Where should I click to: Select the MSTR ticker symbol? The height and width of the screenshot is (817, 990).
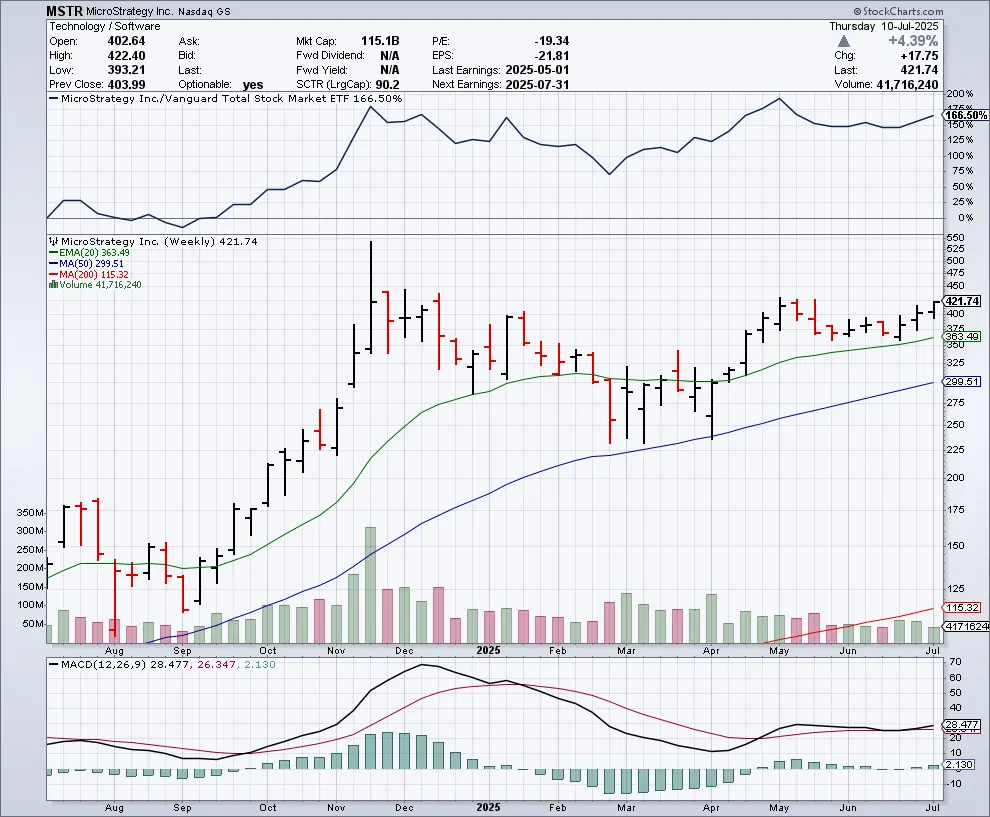(x=64, y=11)
